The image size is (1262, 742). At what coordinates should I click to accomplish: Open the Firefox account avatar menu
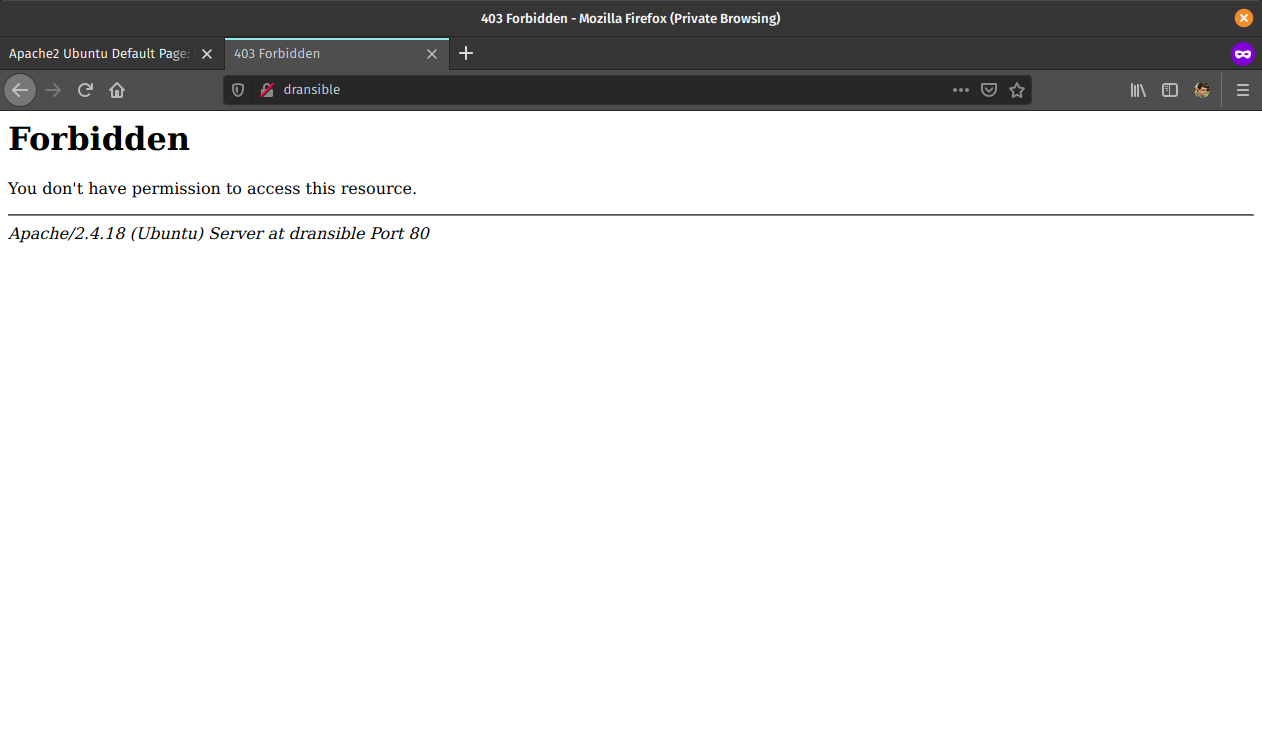pyautogui.click(x=1202, y=90)
